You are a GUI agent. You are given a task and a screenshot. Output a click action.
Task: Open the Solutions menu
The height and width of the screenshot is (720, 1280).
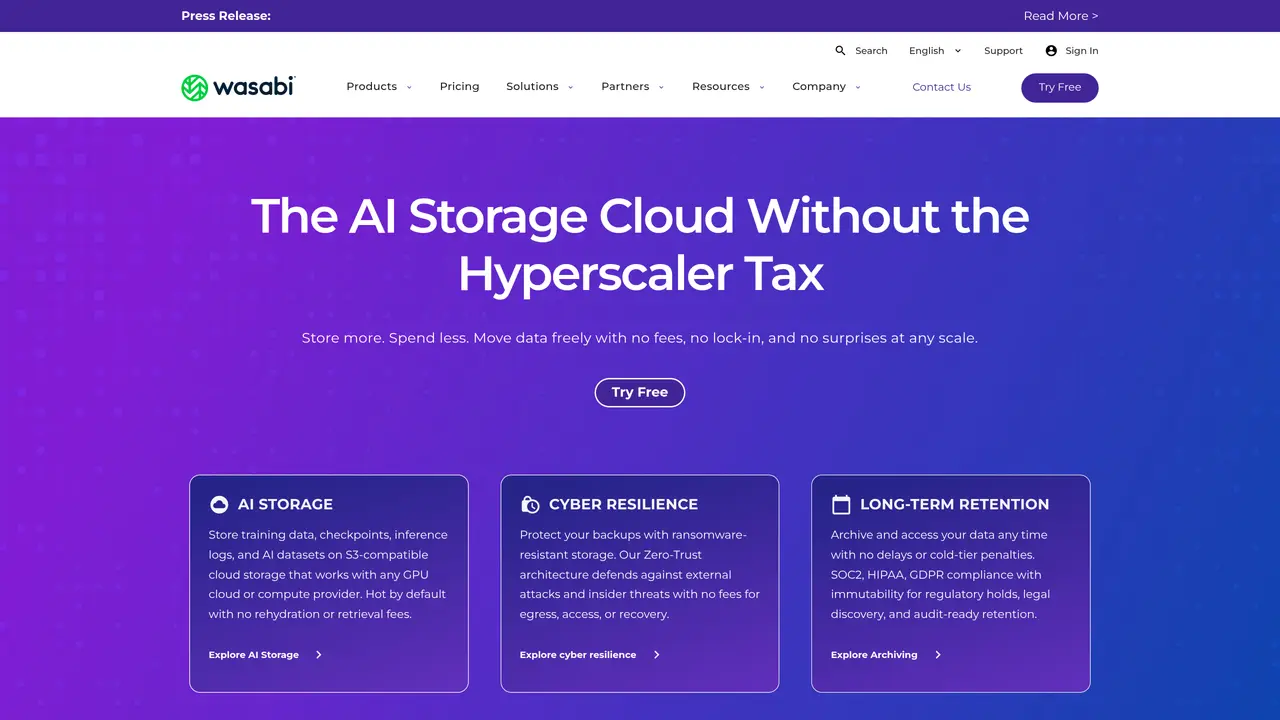pos(532,87)
